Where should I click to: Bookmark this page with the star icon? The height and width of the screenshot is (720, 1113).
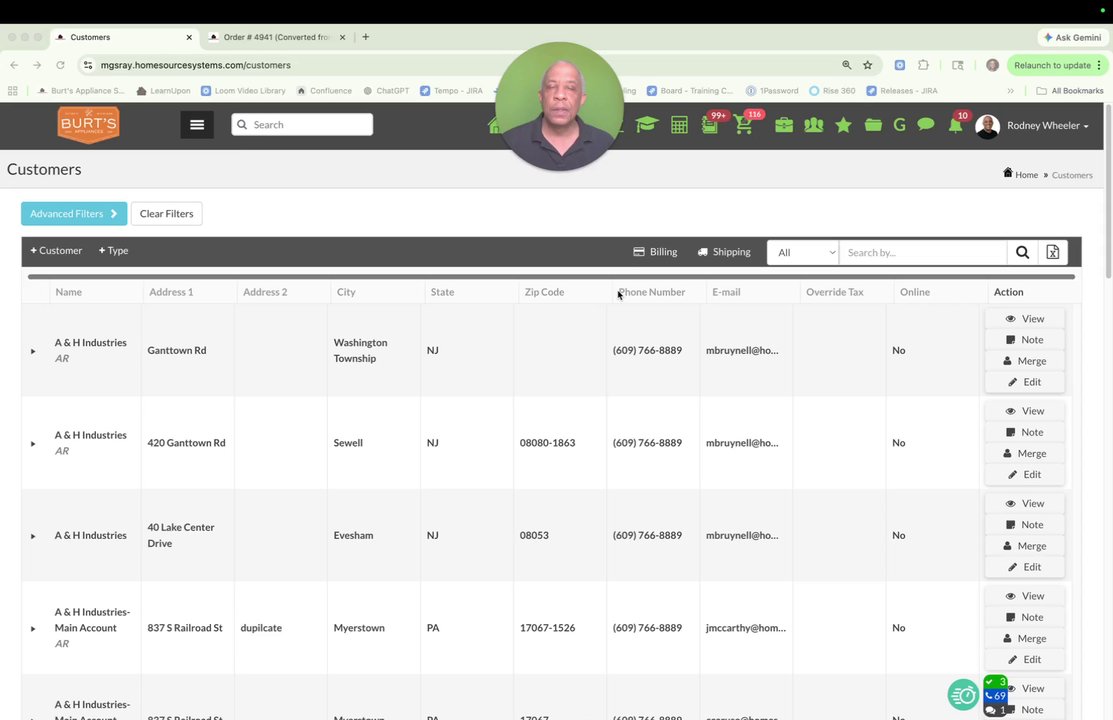pos(867,65)
